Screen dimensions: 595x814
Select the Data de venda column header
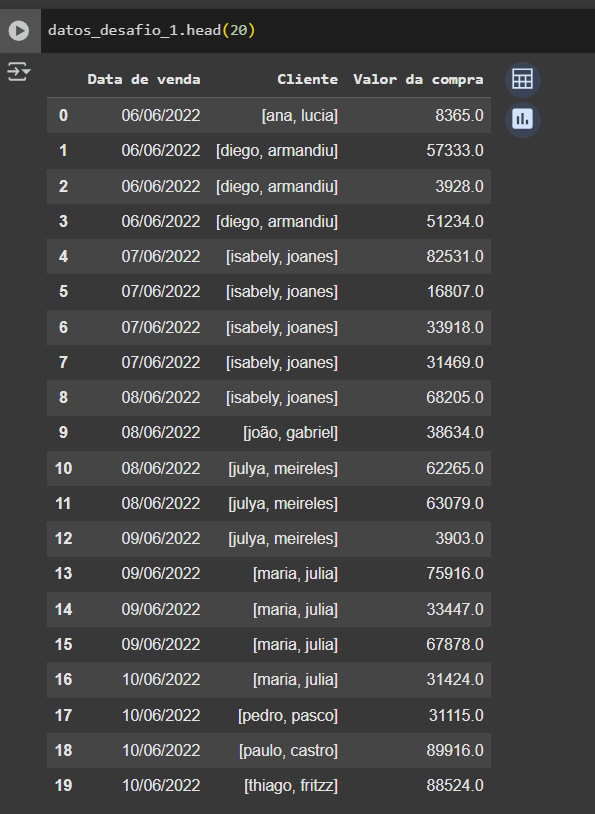click(144, 79)
